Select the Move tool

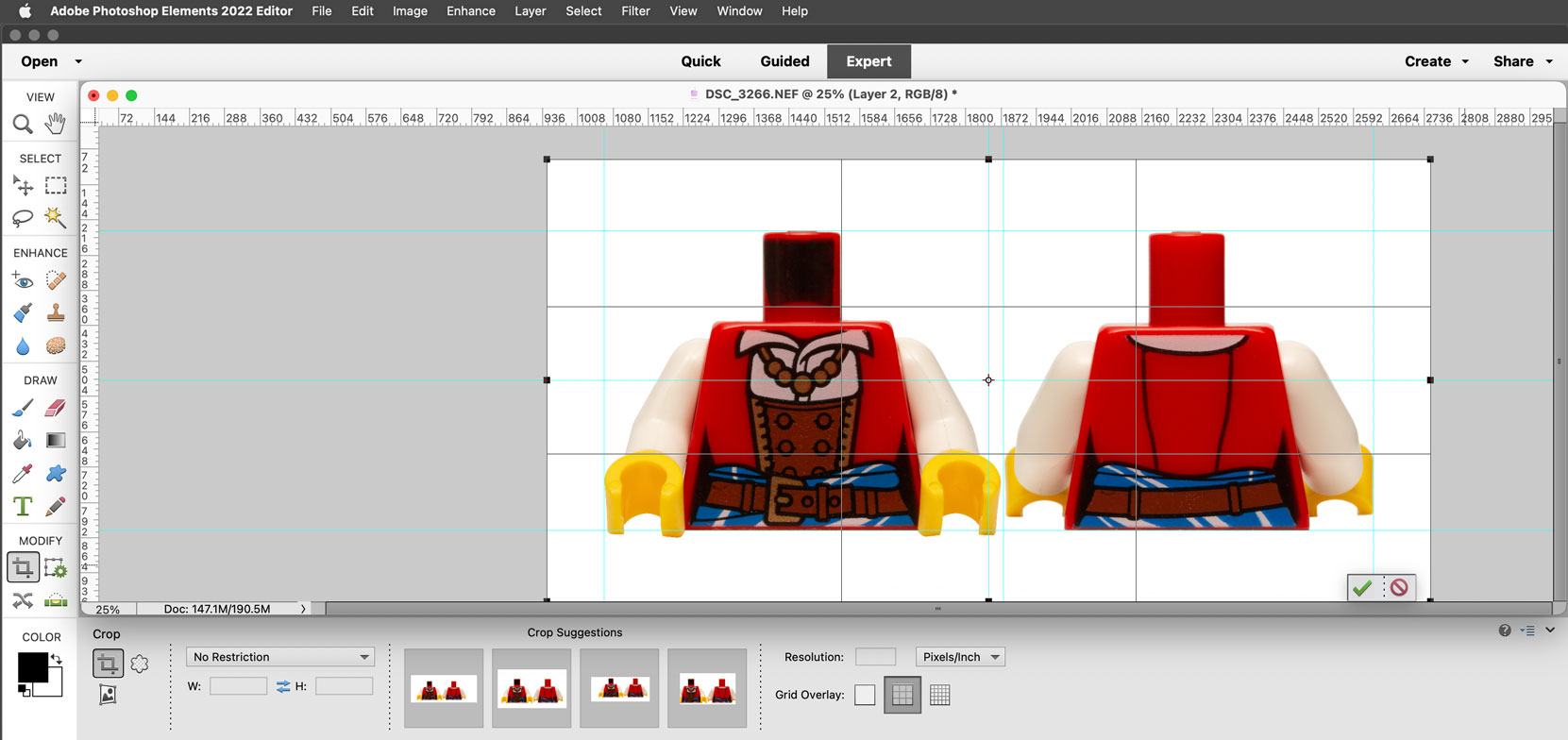[23, 185]
